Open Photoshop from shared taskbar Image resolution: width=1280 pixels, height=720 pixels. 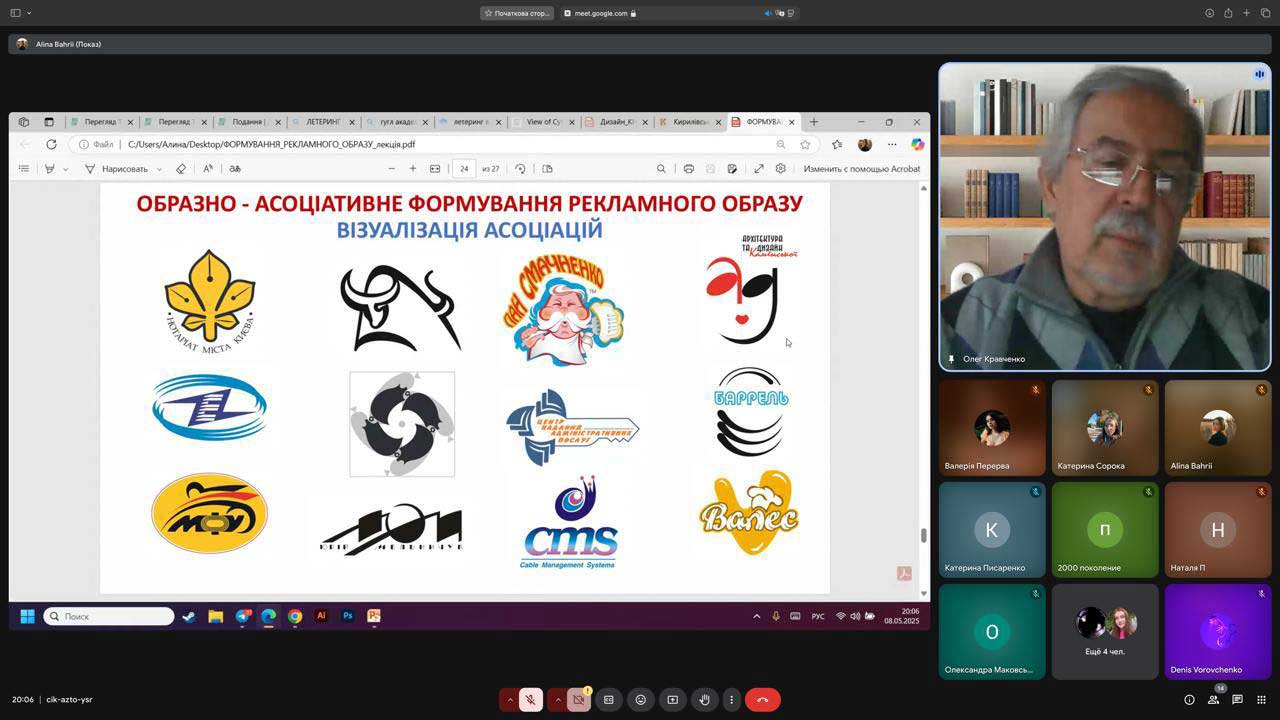click(348, 616)
